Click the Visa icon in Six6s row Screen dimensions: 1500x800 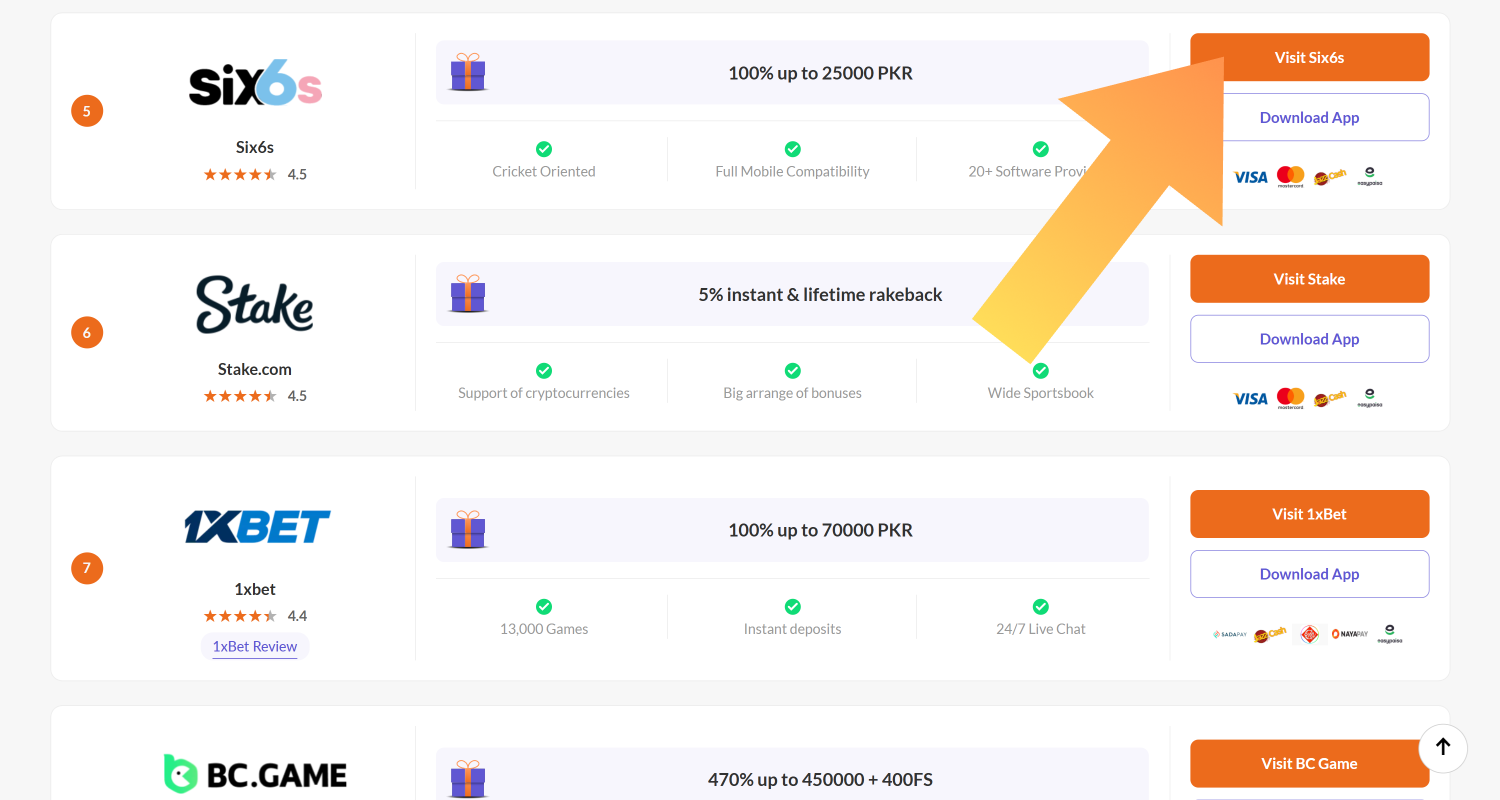(1250, 177)
